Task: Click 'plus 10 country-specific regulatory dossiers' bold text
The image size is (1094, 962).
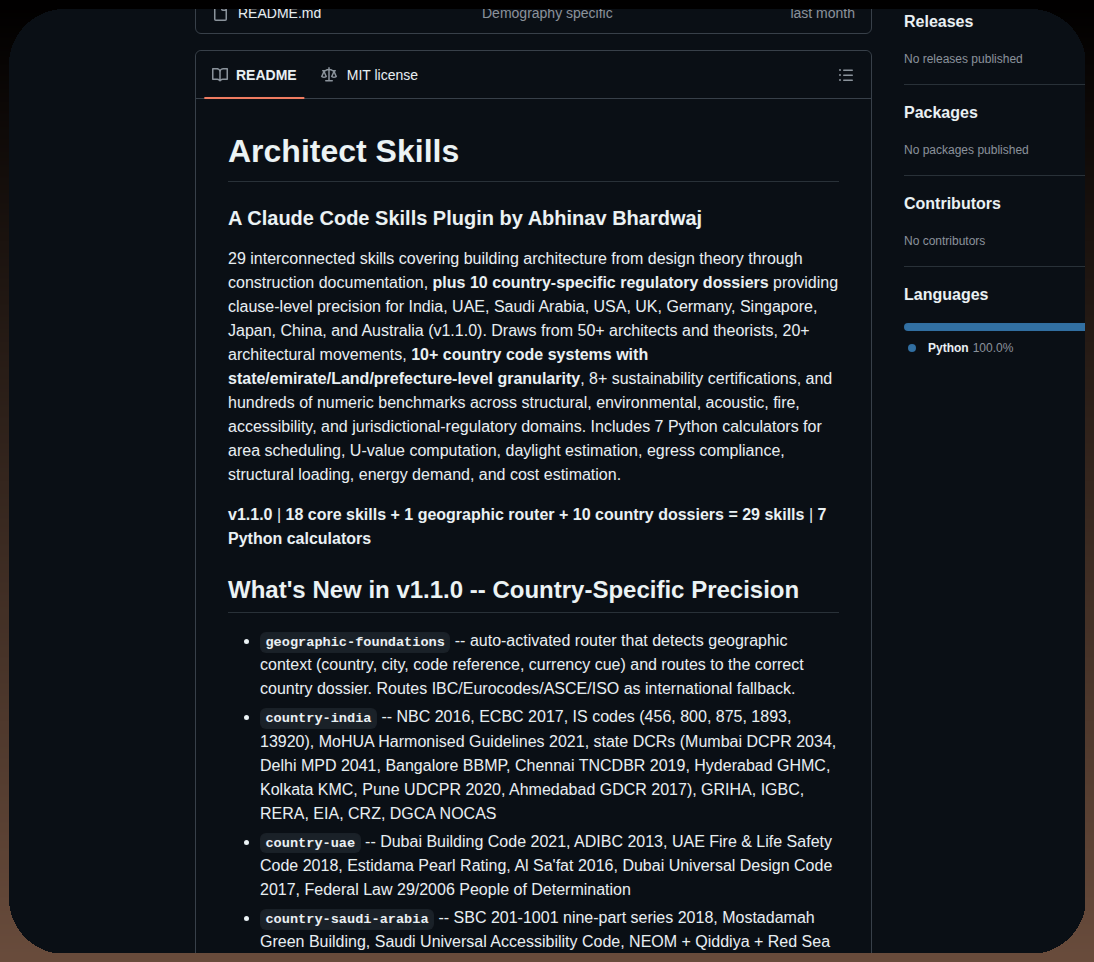Action: tap(600, 283)
